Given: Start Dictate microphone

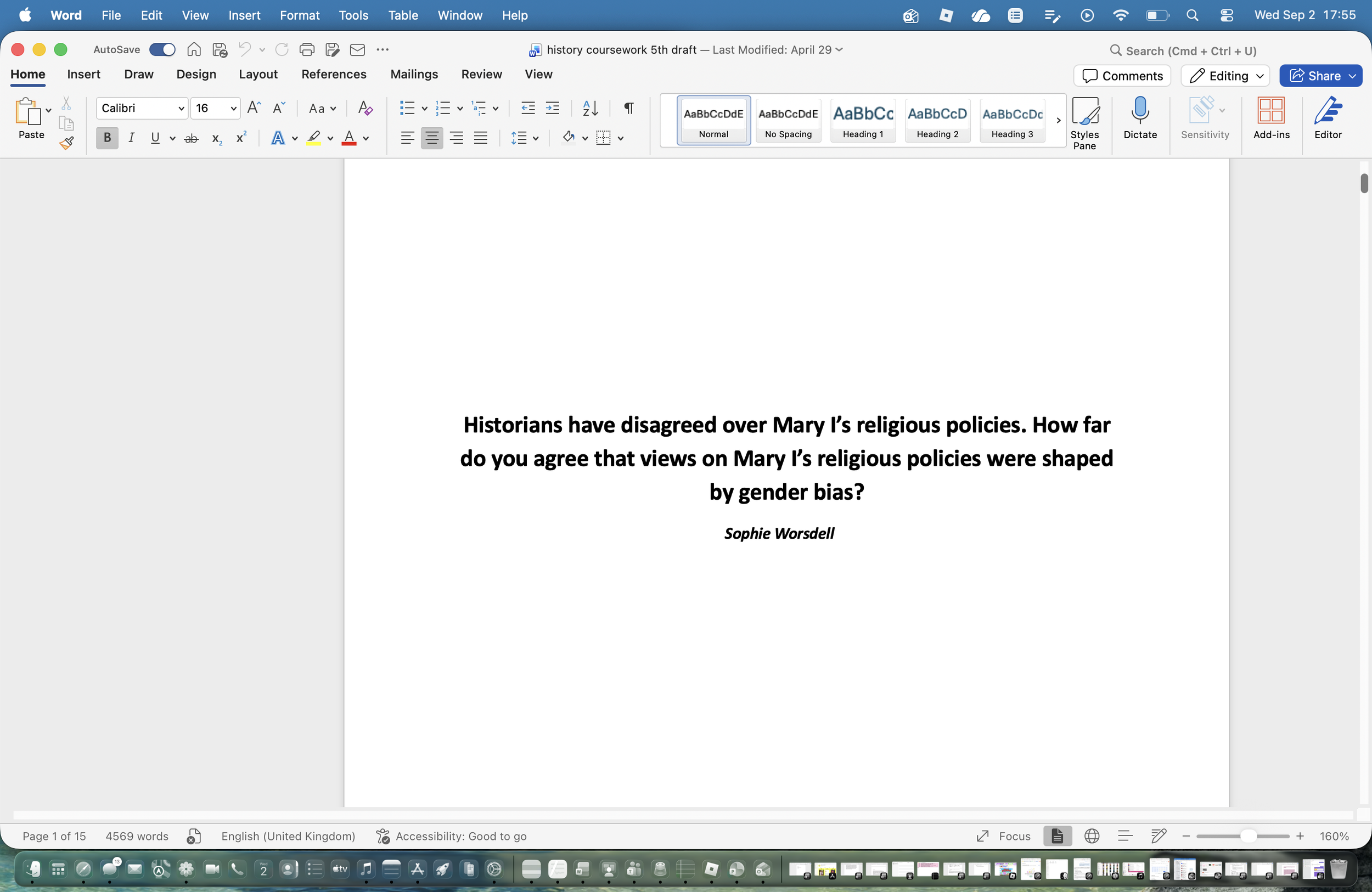Looking at the screenshot, I should pos(1140,118).
